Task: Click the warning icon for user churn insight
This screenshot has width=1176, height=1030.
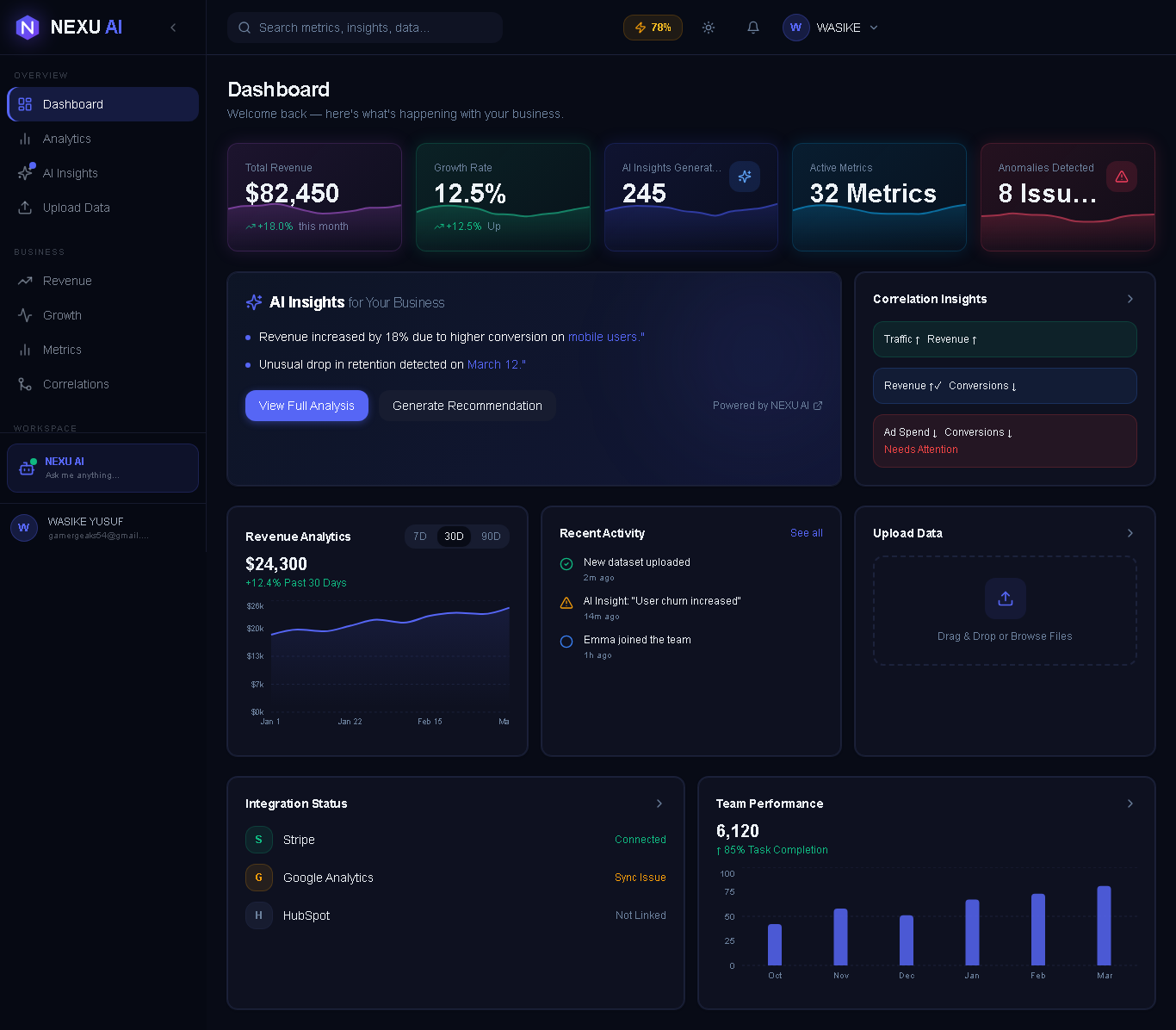Action: click(x=566, y=603)
